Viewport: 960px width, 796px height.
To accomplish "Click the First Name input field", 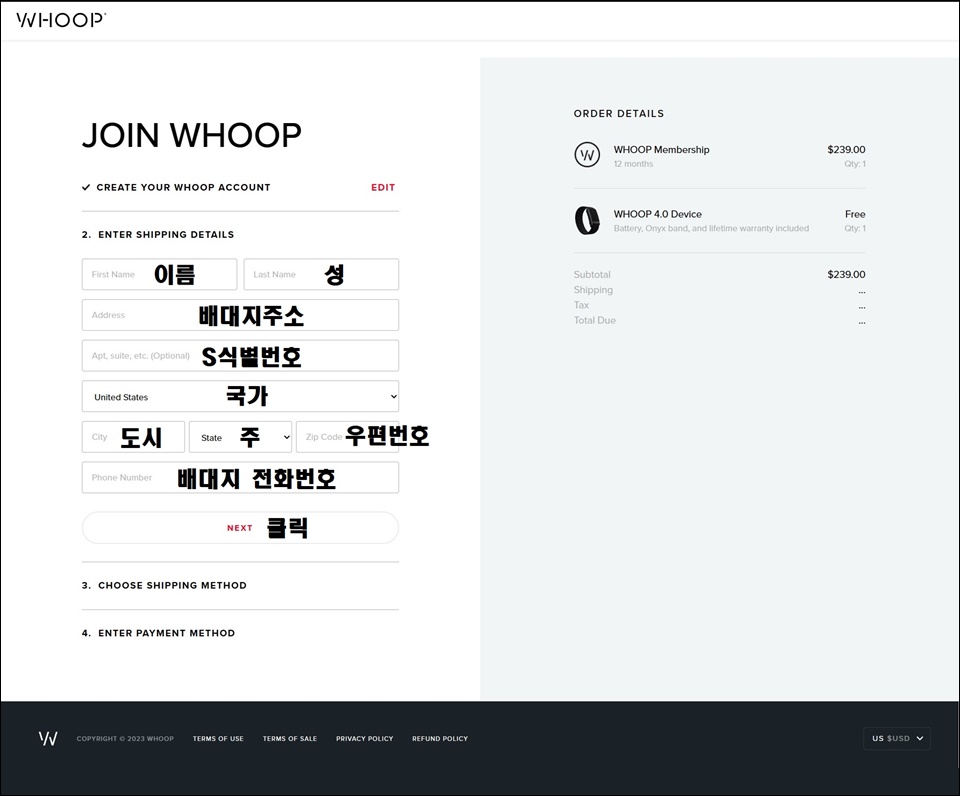I will (159, 274).
